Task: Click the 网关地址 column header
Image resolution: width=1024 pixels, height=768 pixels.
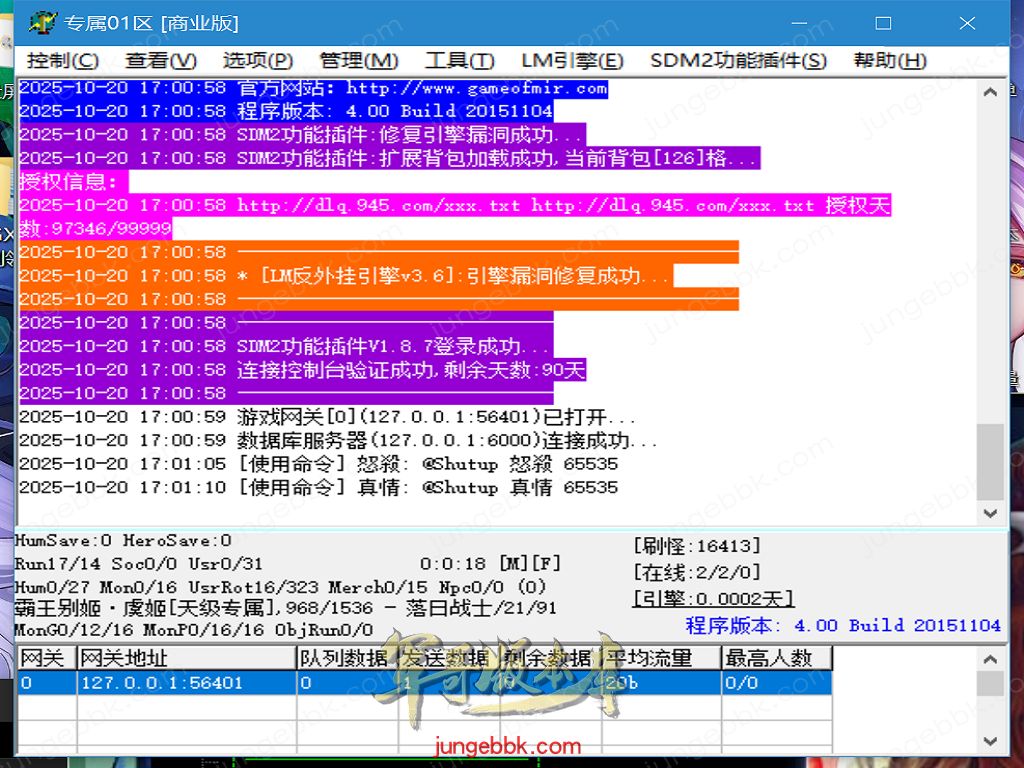Action: click(x=185, y=658)
